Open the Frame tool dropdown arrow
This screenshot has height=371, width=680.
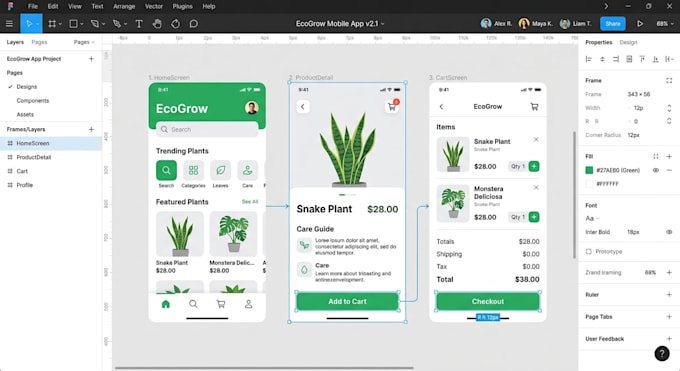tap(60, 24)
